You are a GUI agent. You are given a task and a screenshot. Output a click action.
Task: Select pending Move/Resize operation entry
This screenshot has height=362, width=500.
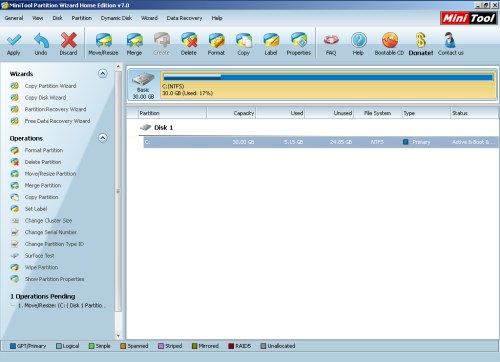tap(62, 305)
